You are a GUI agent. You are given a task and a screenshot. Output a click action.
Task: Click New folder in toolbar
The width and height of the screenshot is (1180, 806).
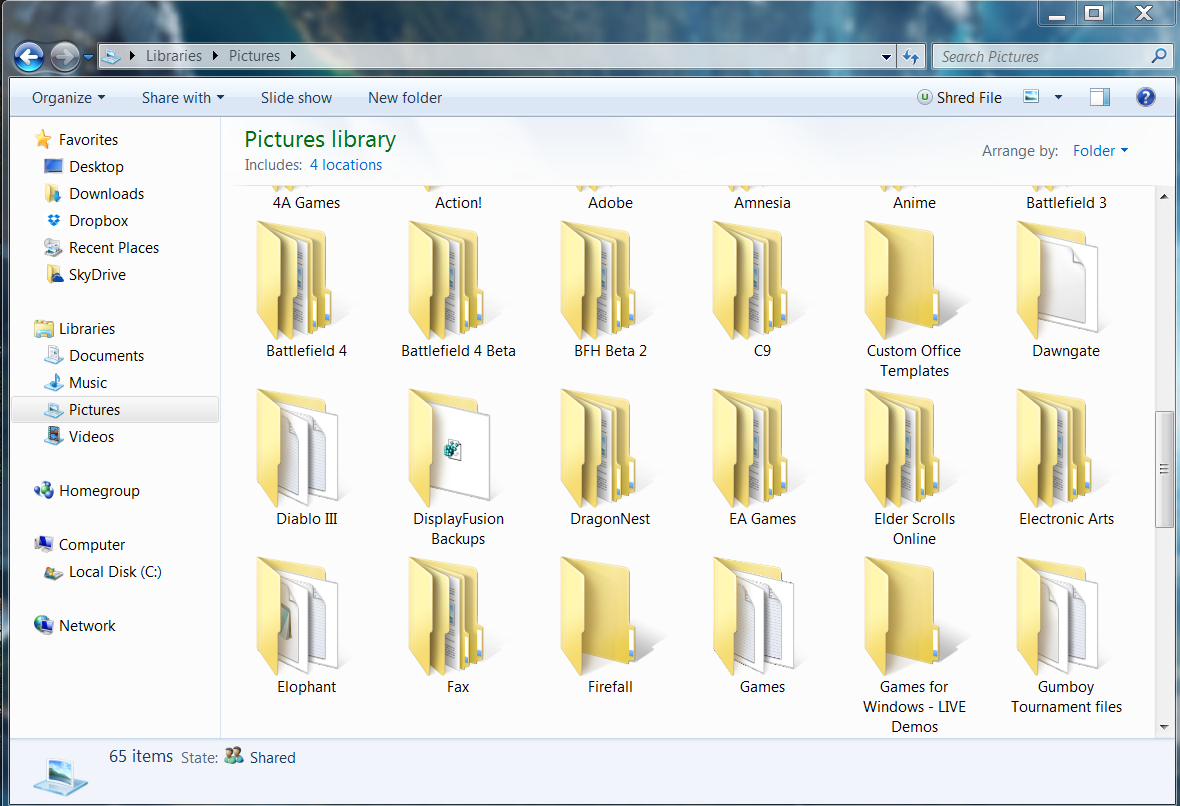click(405, 98)
